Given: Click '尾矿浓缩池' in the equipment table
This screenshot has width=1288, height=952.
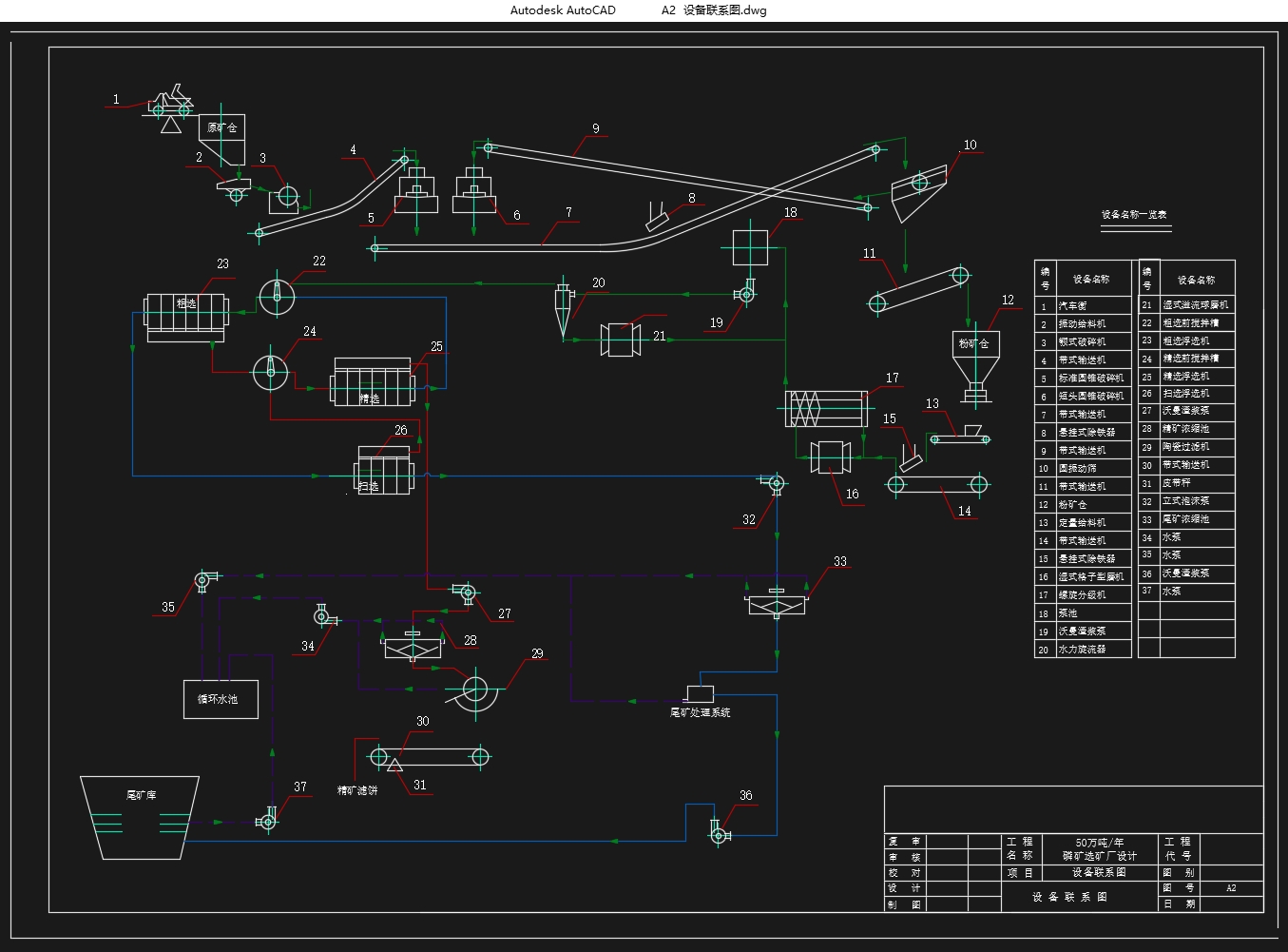Looking at the screenshot, I should (x=1186, y=519).
